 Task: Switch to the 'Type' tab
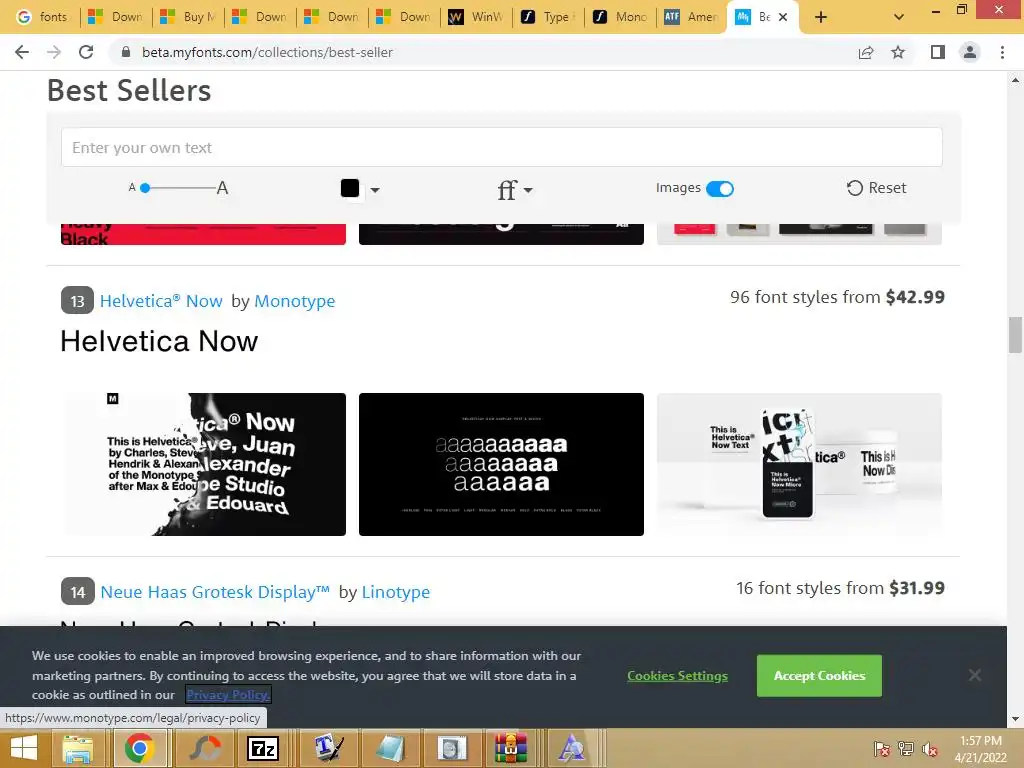pos(547,17)
